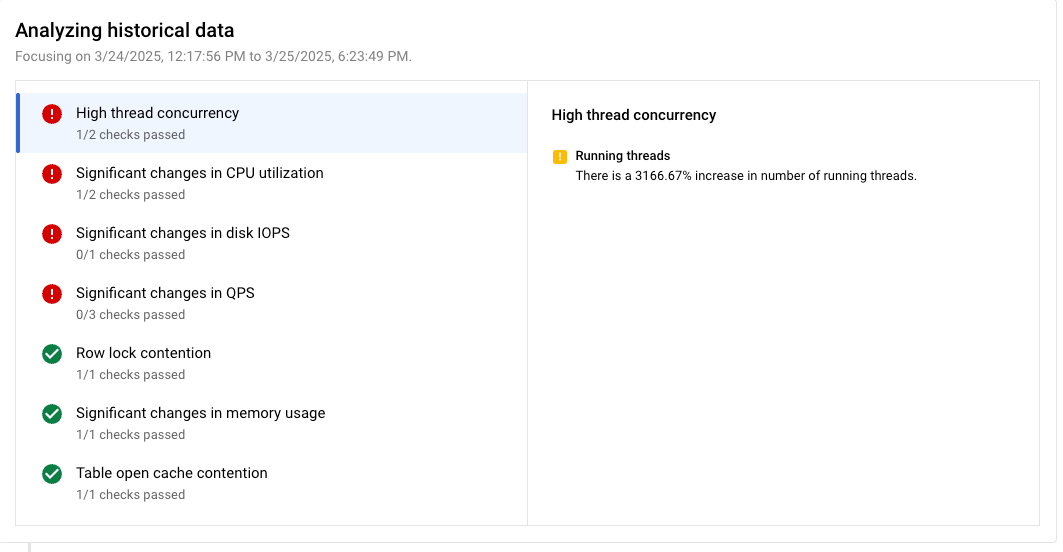Screen dimensions: 1063x552
Task: View Table open cache contention check
Action: click(171, 473)
